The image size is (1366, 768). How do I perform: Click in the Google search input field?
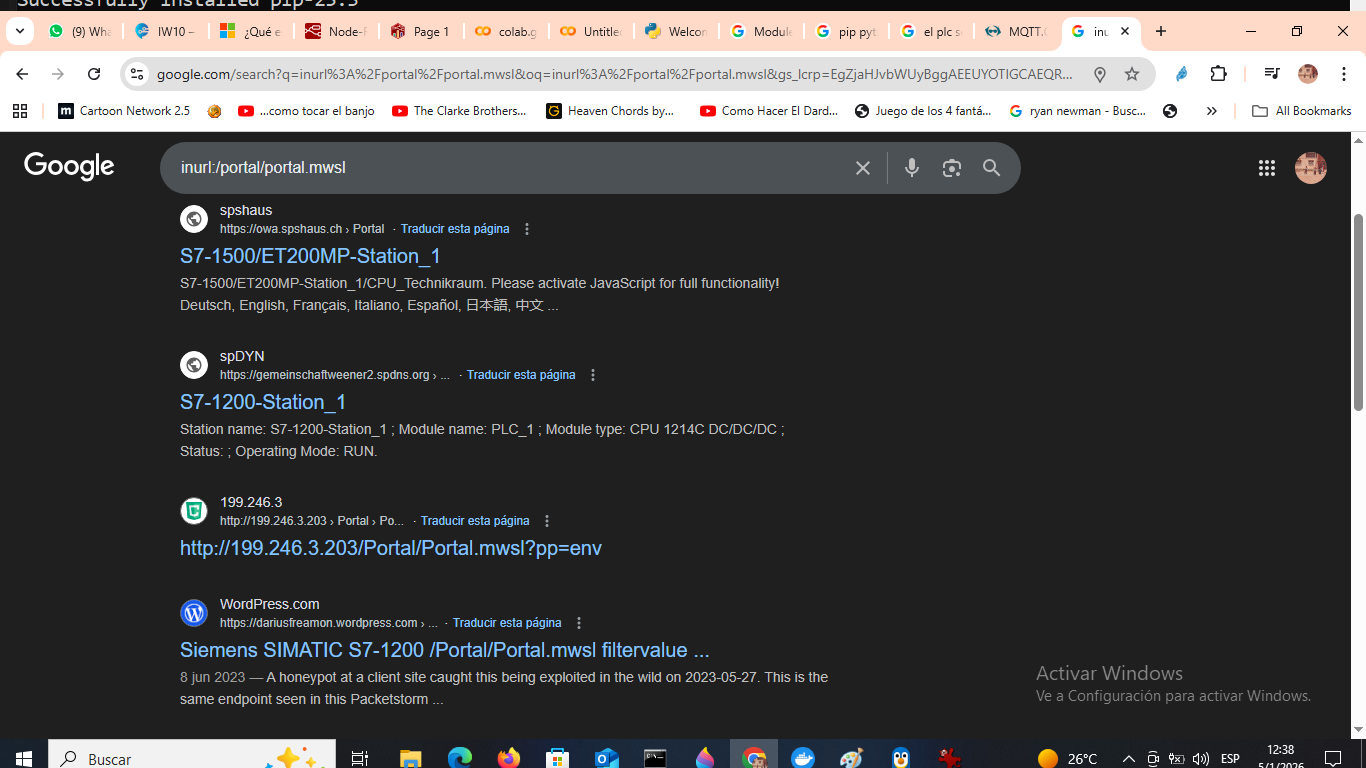pyautogui.click(x=500, y=168)
